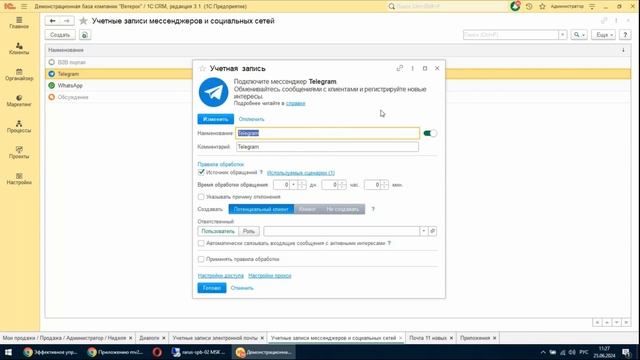Viewport: 640px width, 360px height.
Task: Click the Изменить button
Action: (216, 119)
